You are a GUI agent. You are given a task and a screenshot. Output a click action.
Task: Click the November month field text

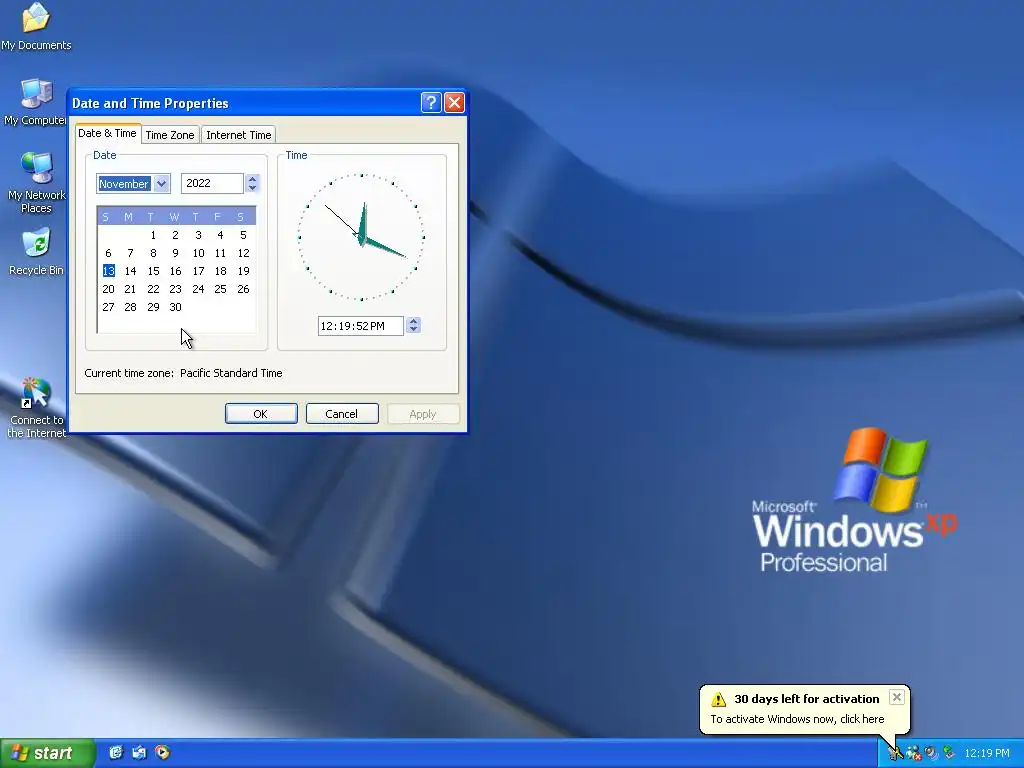[124, 184]
